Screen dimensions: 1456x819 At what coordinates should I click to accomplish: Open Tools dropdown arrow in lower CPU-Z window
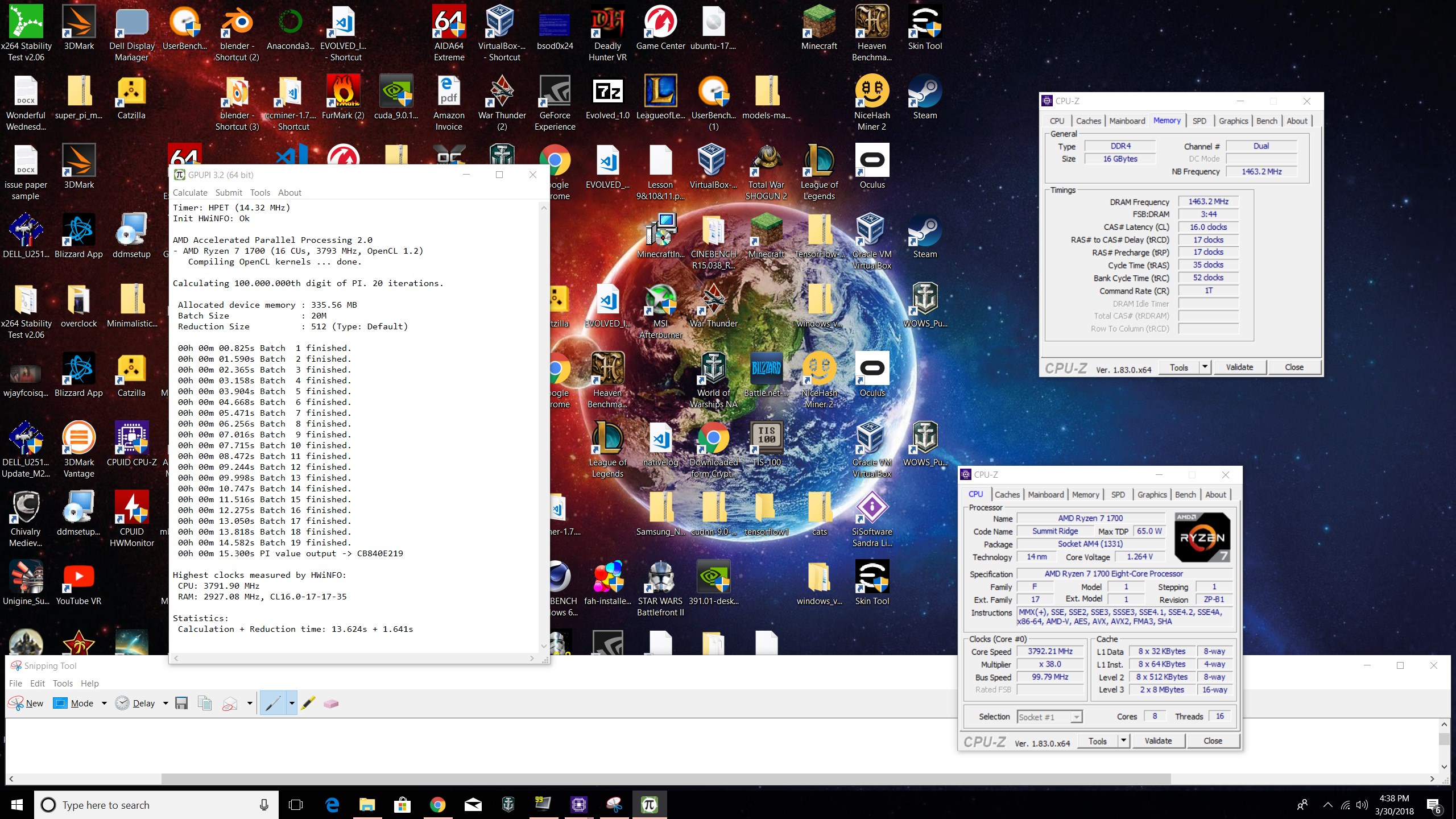point(1123,741)
